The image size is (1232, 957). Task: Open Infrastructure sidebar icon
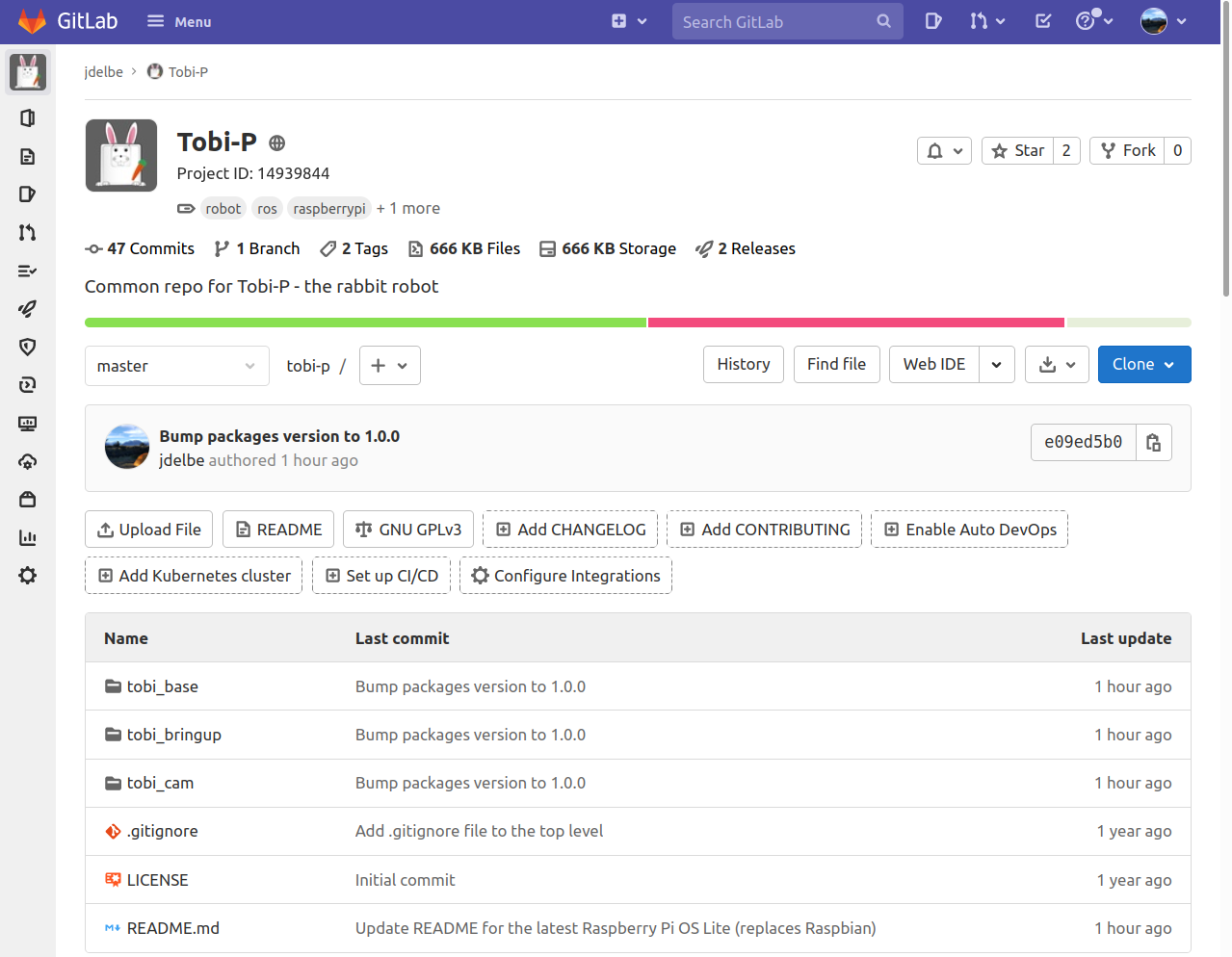click(x=28, y=461)
